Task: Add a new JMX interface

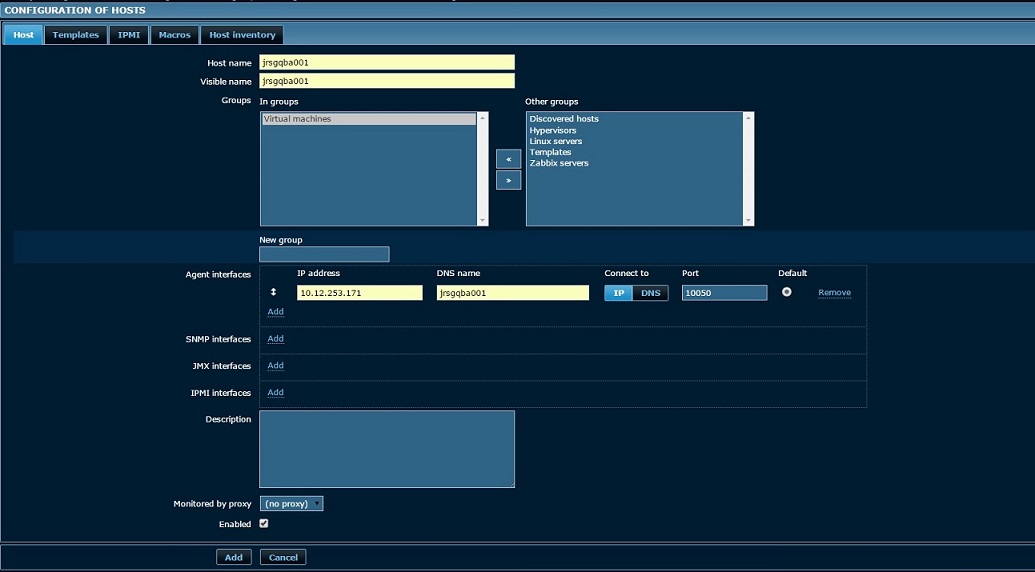Action: [275, 366]
